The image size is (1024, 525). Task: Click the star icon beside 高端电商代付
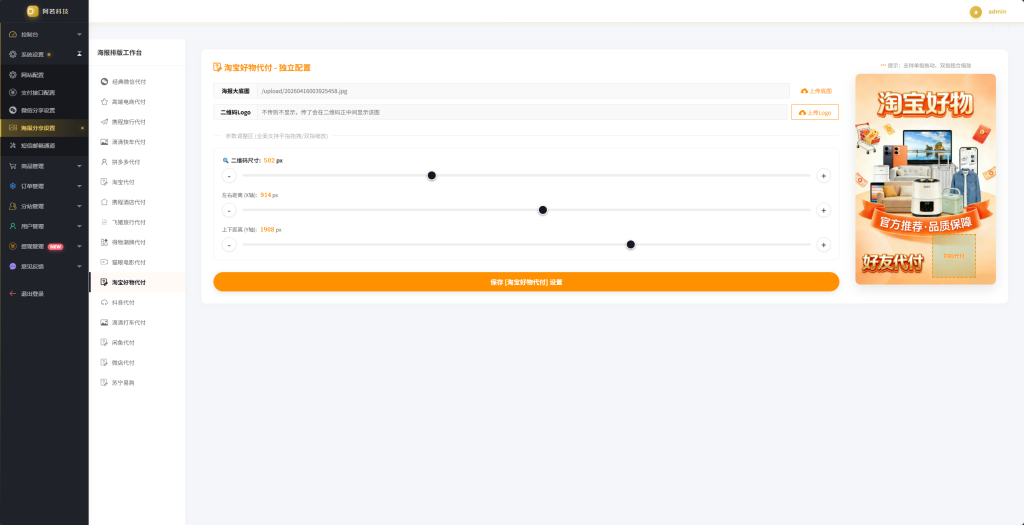(x=104, y=102)
